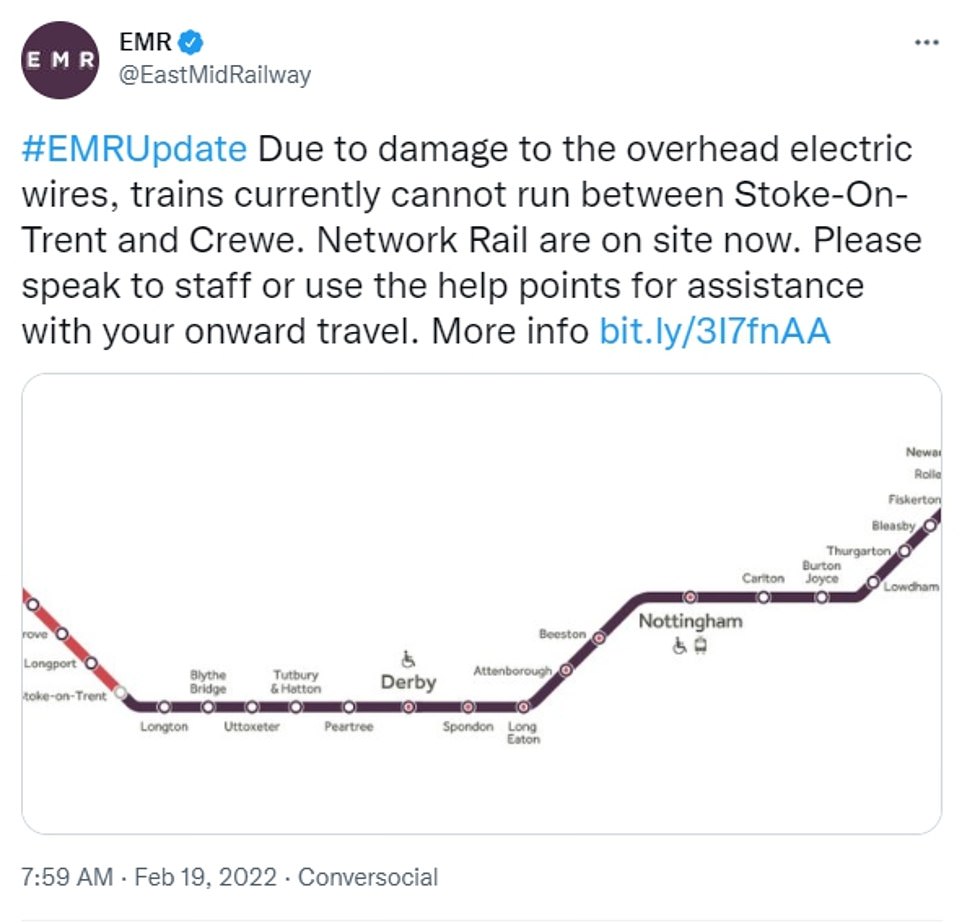The width and height of the screenshot is (962, 923).
Task: Click the Uttoxeter station circle
Action: [252, 707]
